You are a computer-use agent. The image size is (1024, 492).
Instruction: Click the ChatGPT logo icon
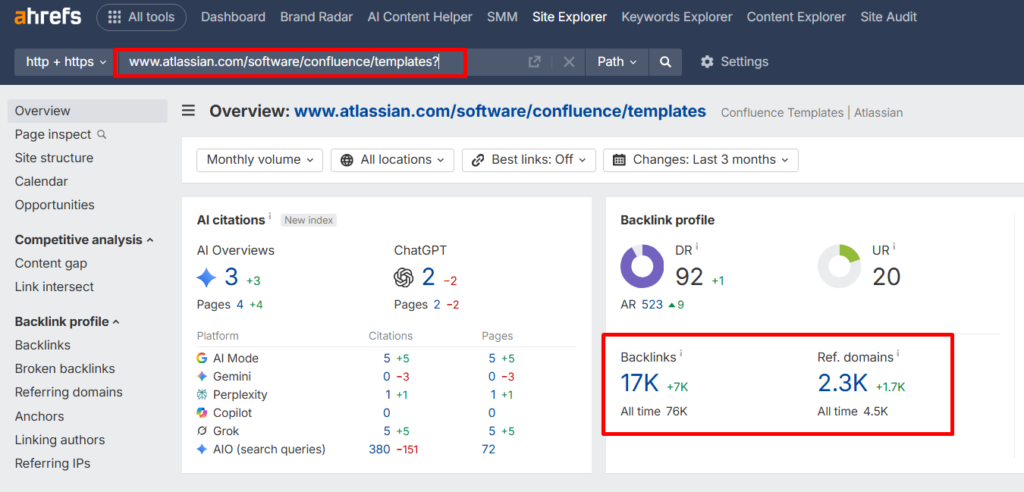coord(404,278)
